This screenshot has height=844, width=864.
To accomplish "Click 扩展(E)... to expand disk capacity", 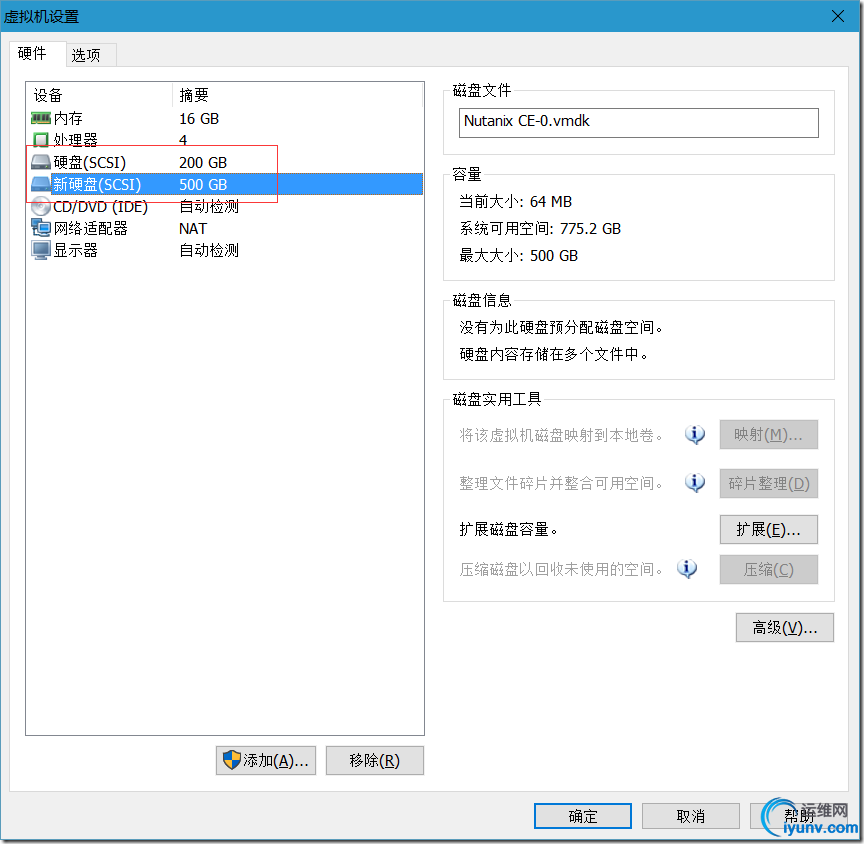I will (768, 529).
